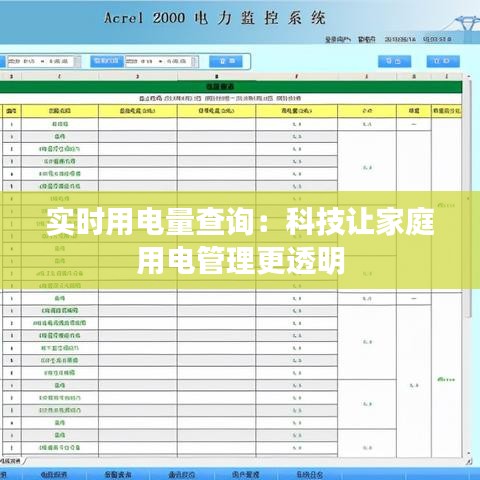Click the 导出 export button
Viewport: 480px width, 480px height.
click(x=394, y=61)
